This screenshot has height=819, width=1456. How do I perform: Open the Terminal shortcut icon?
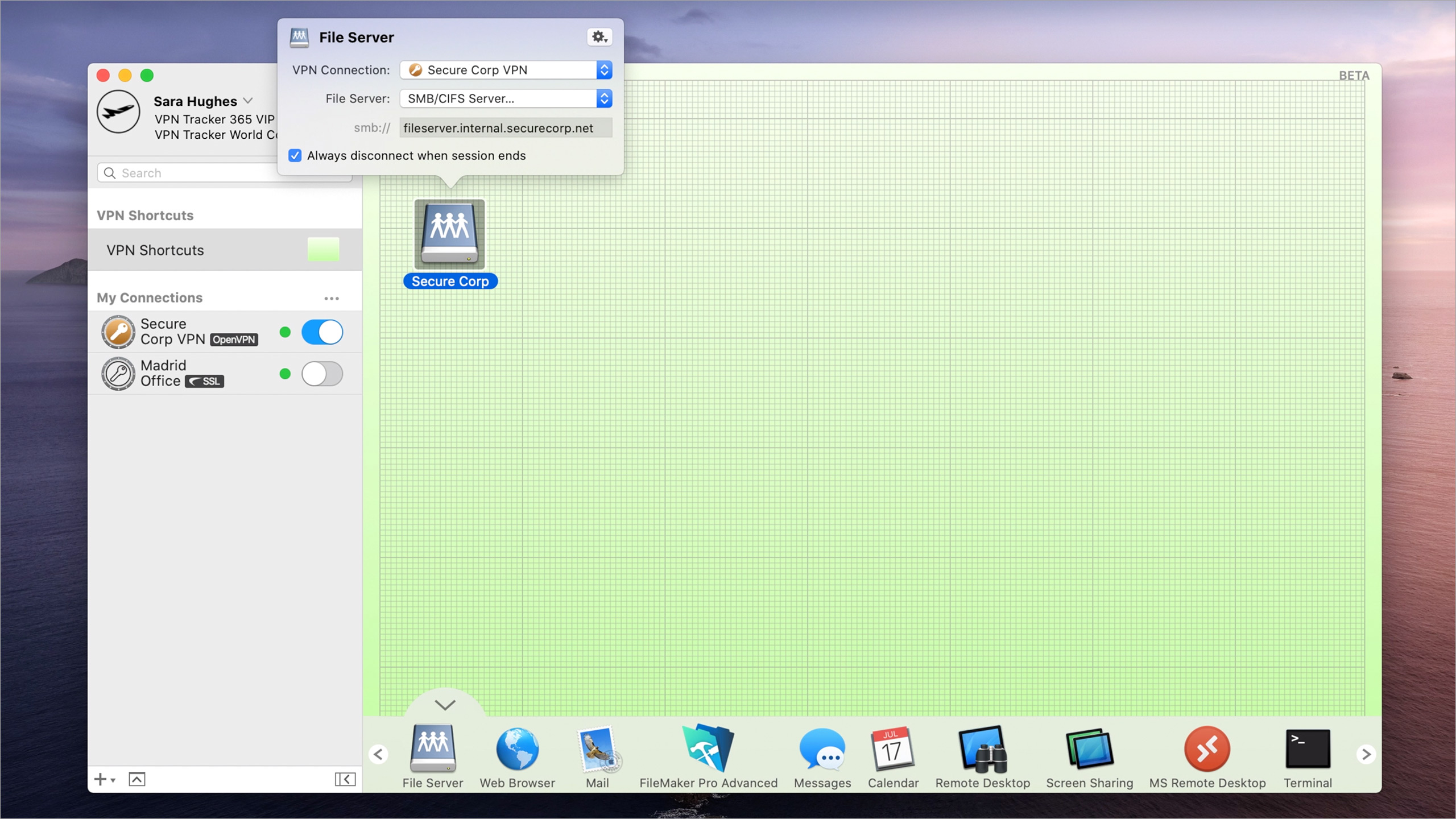pos(1307,748)
